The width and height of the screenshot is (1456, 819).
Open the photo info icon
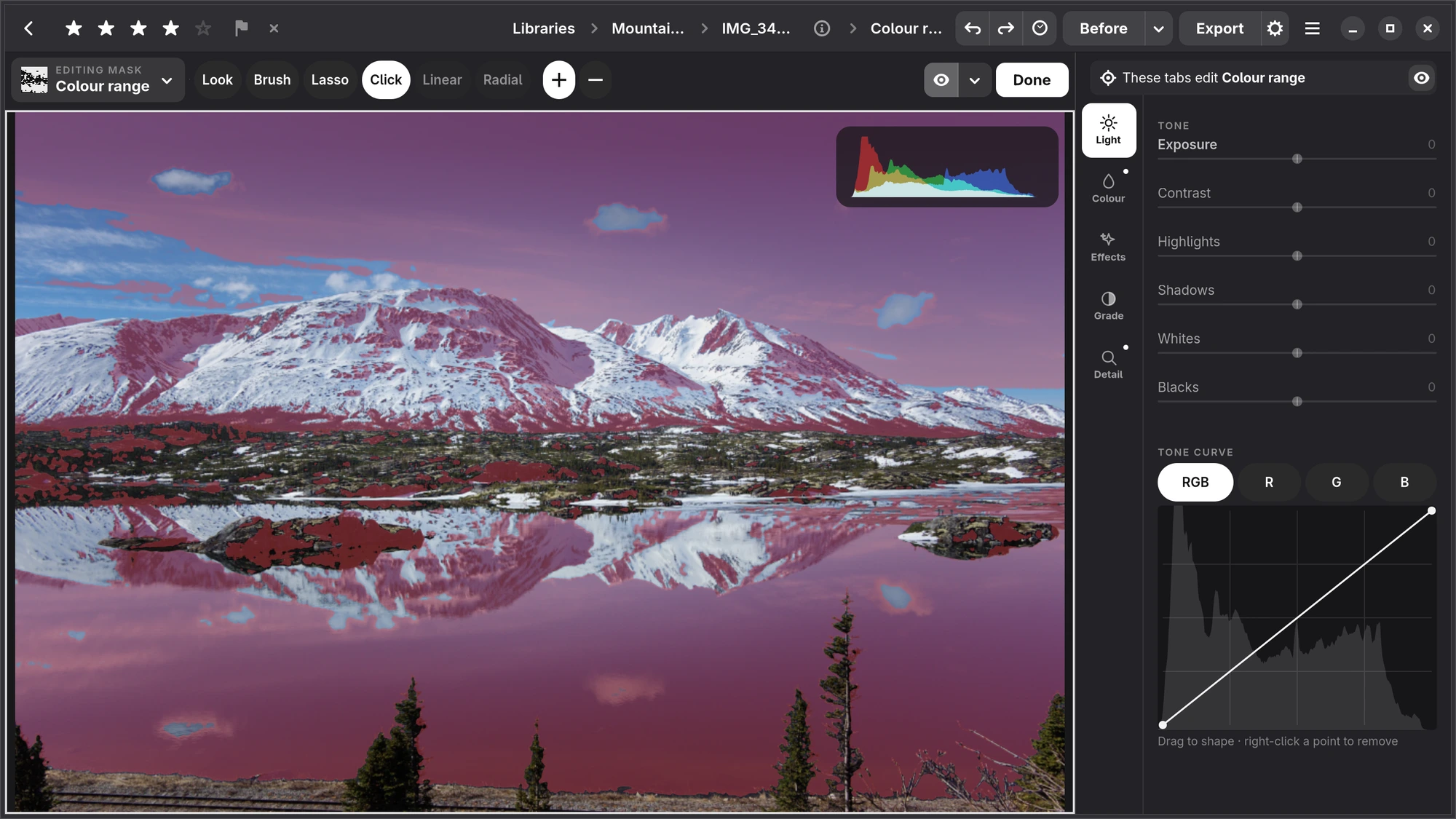coord(822,28)
